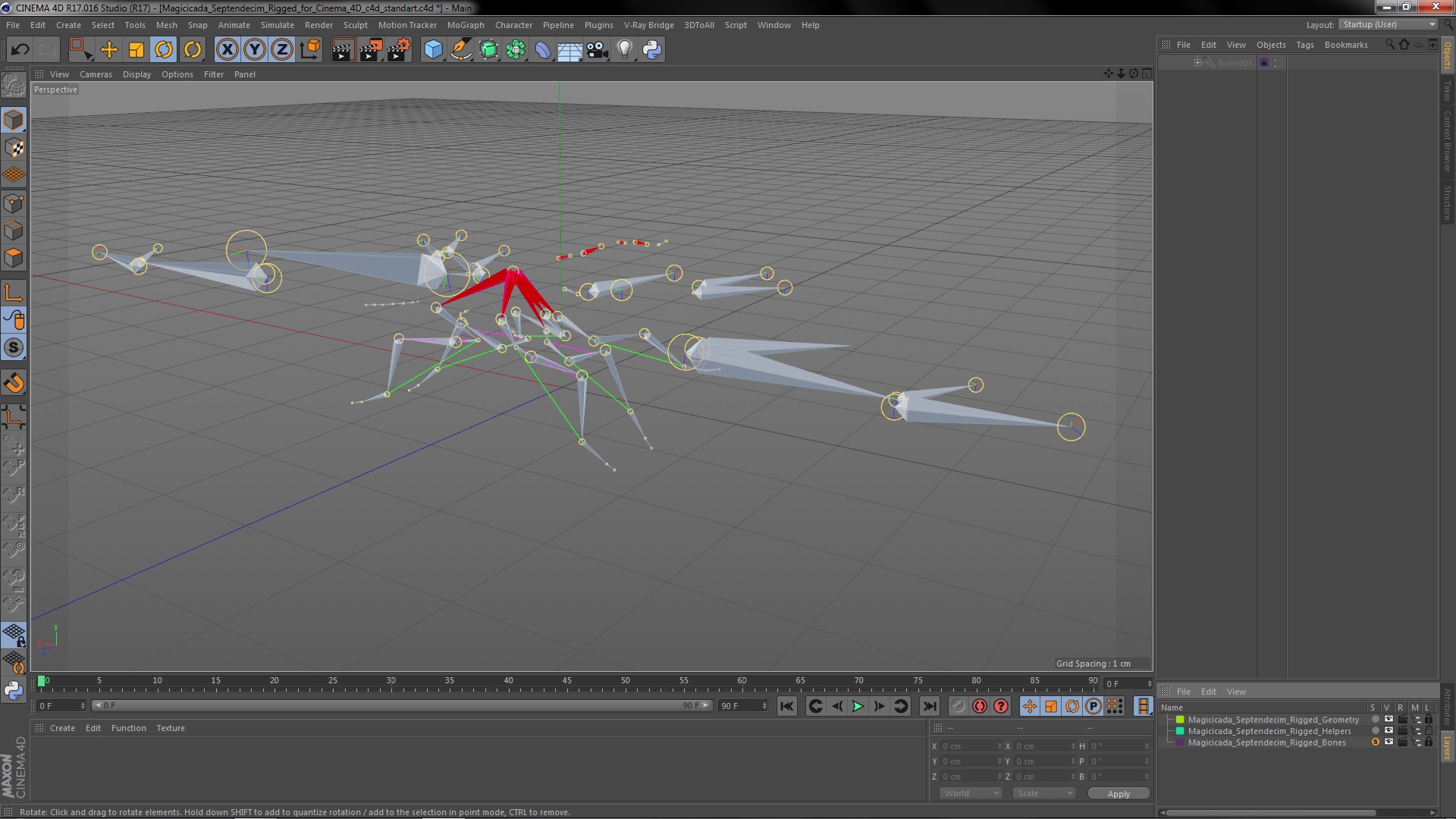Screen dimensions: 1456x819
Task: Open the viewport Filter menu
Action: tap(214, 74)
